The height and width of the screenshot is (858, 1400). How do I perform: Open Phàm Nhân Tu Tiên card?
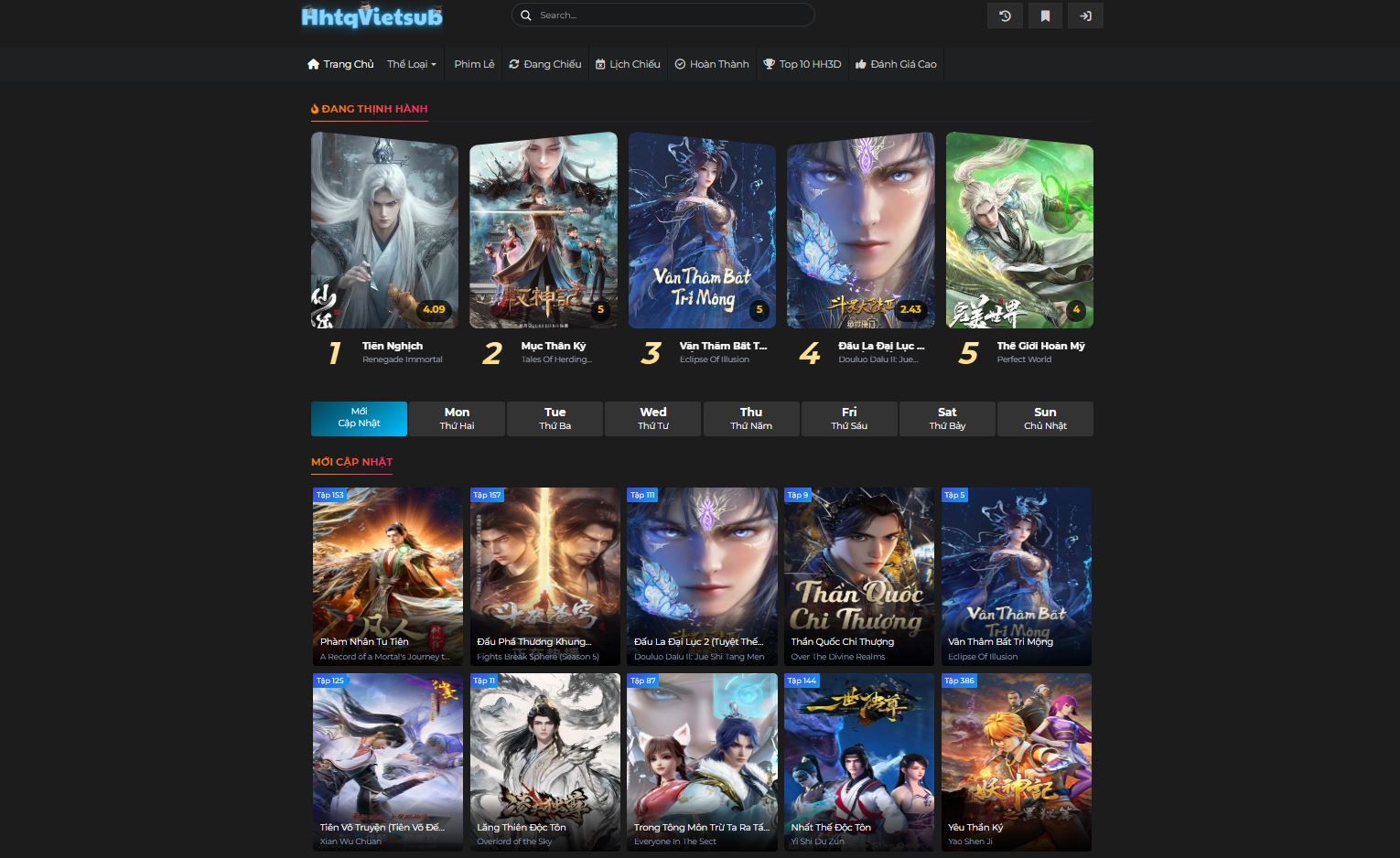(388, 576)
